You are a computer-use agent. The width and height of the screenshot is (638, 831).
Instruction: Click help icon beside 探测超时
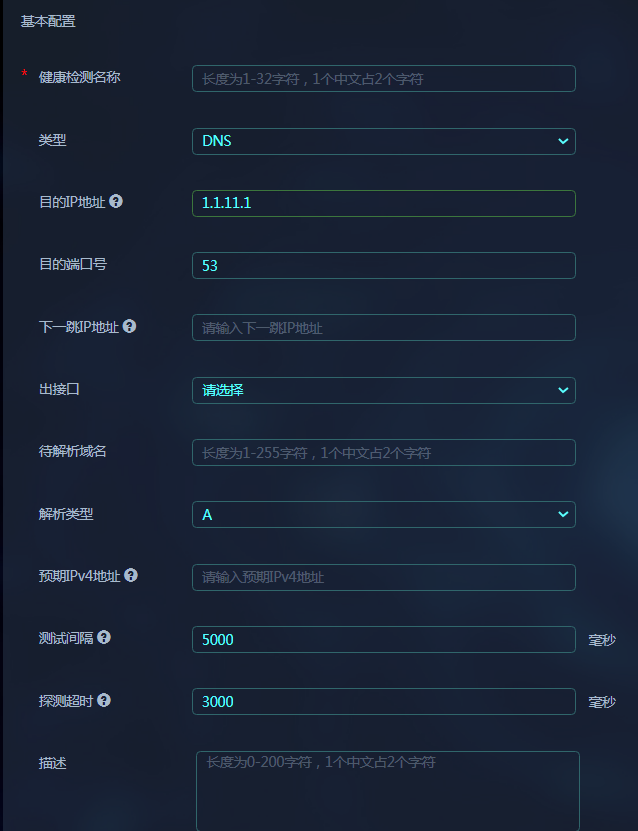(x=104, y=700)
